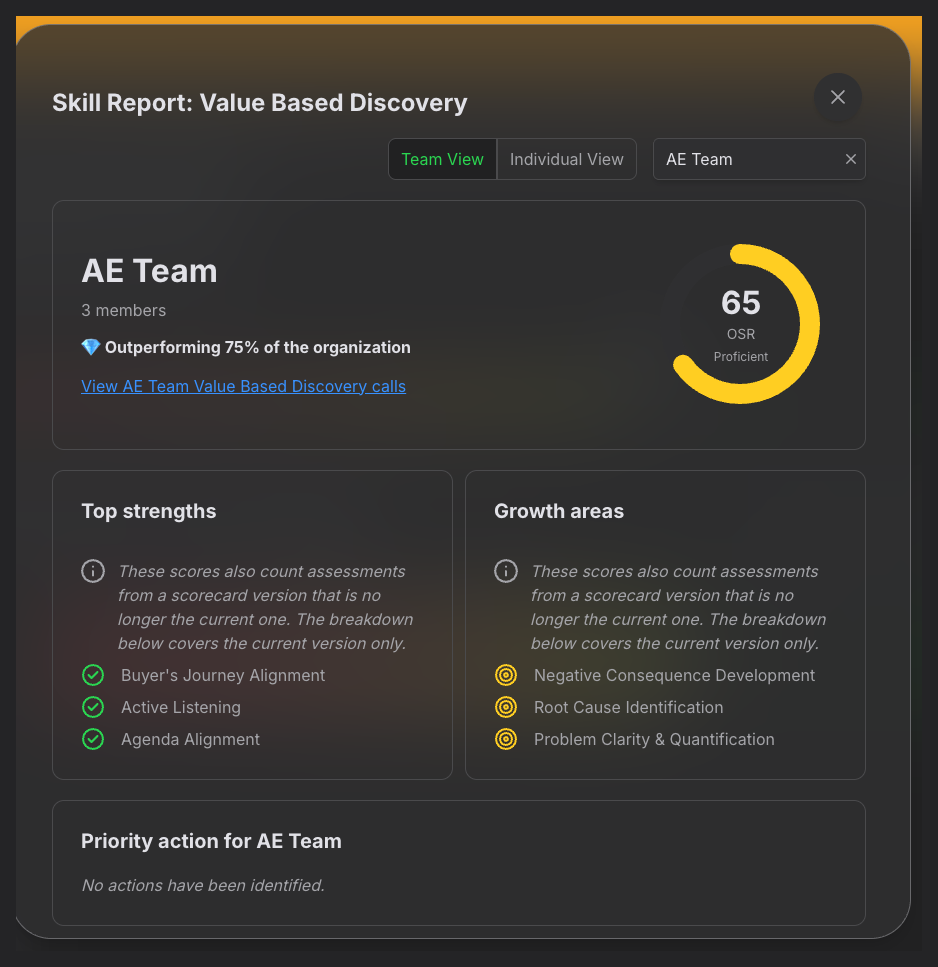Viewport: 938px width, 967px height.
Task: Click the diamond icon beside Outperforming 75%
Action: coord(91,347)
